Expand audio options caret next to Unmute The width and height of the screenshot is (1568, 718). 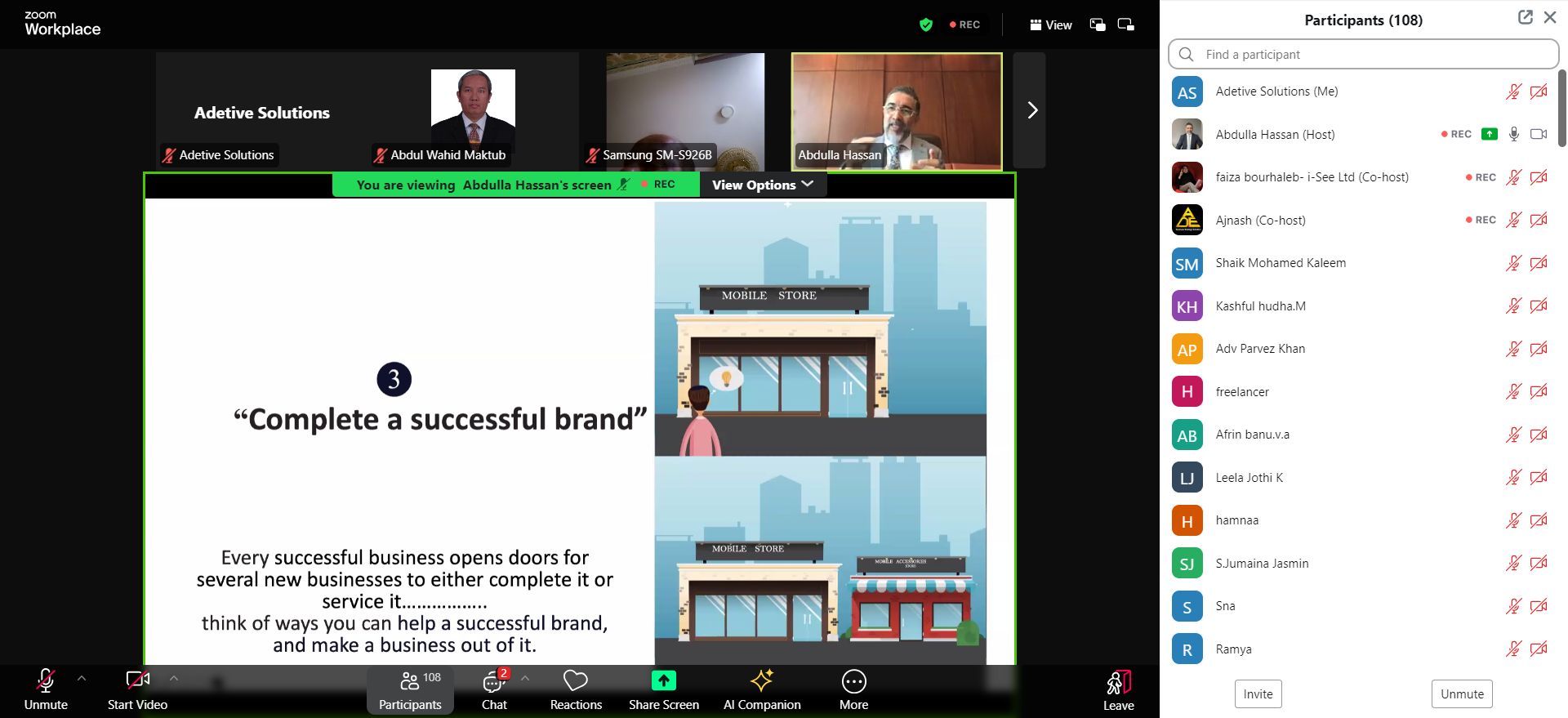tap(82, 678)
